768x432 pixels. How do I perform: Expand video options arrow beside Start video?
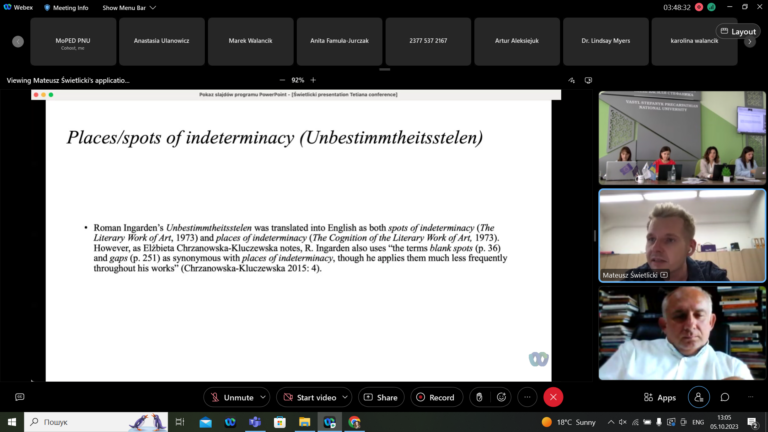pos(345,397)
